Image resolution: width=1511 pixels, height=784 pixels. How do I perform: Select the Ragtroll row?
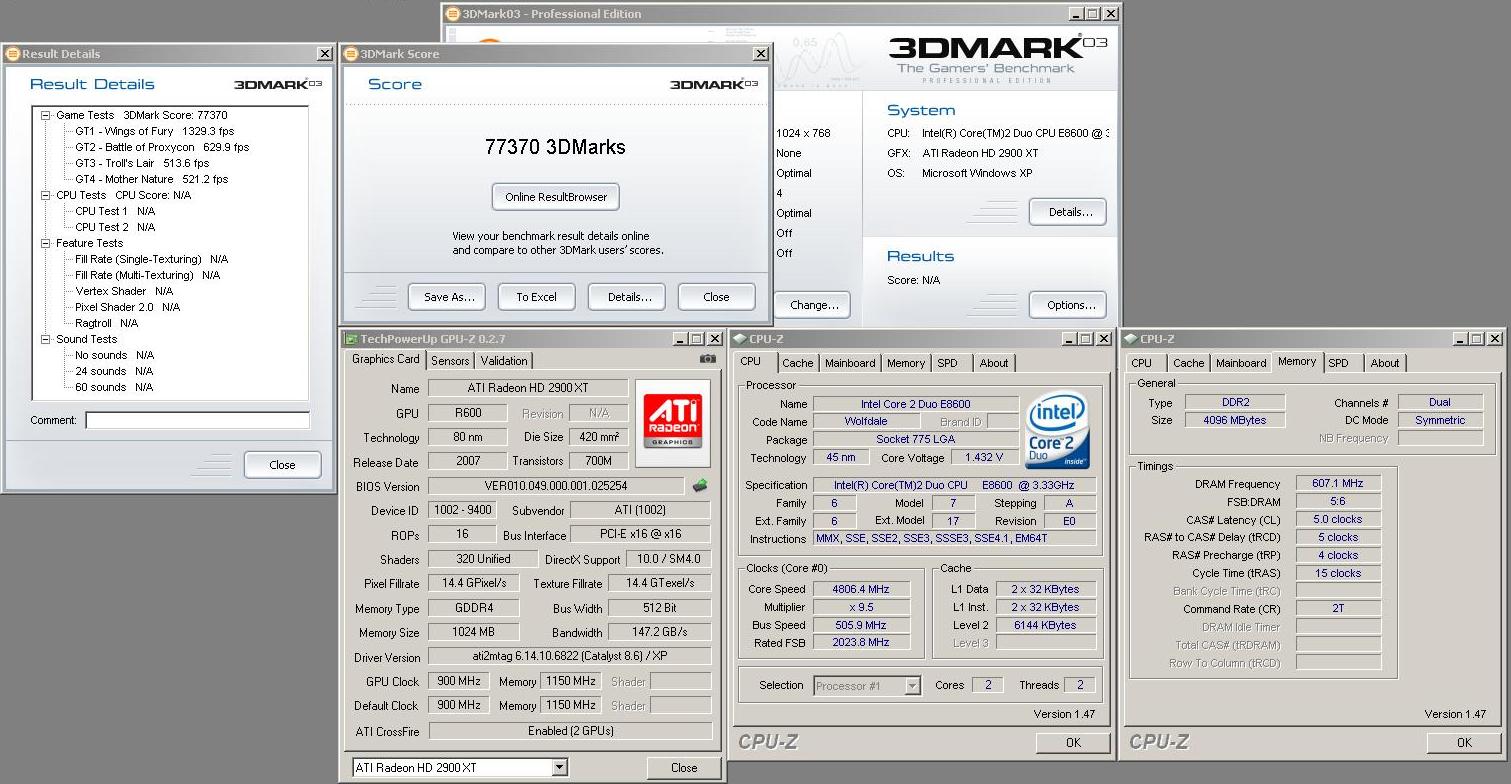pos(106,323)
